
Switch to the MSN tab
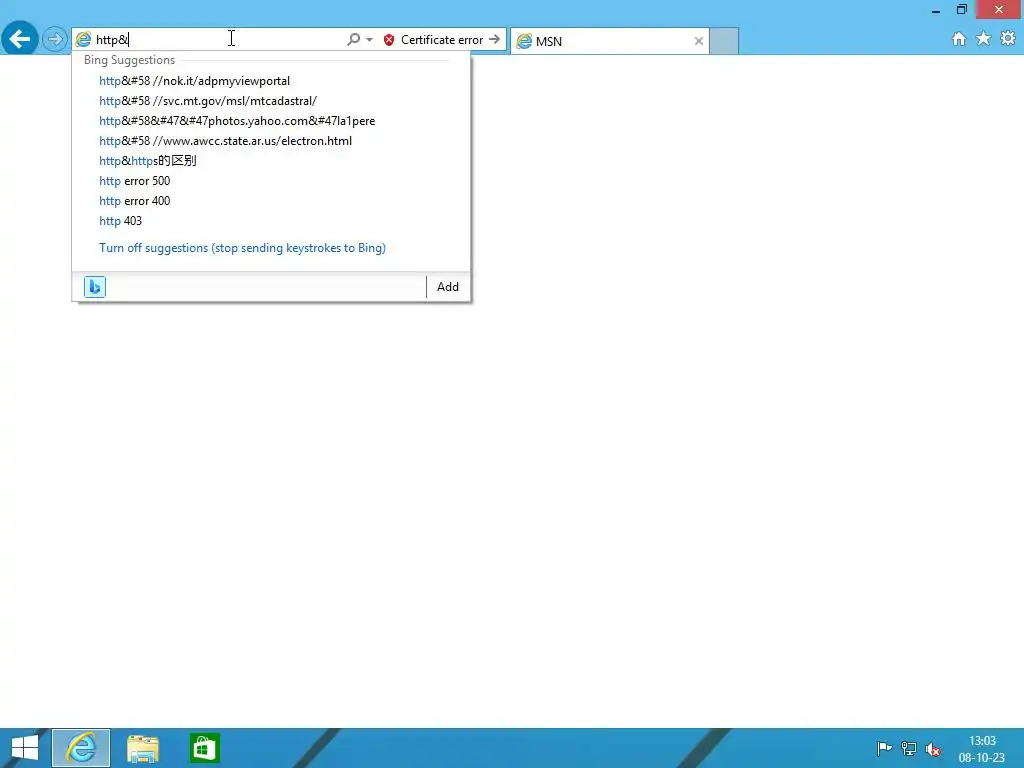click(609, 41)
